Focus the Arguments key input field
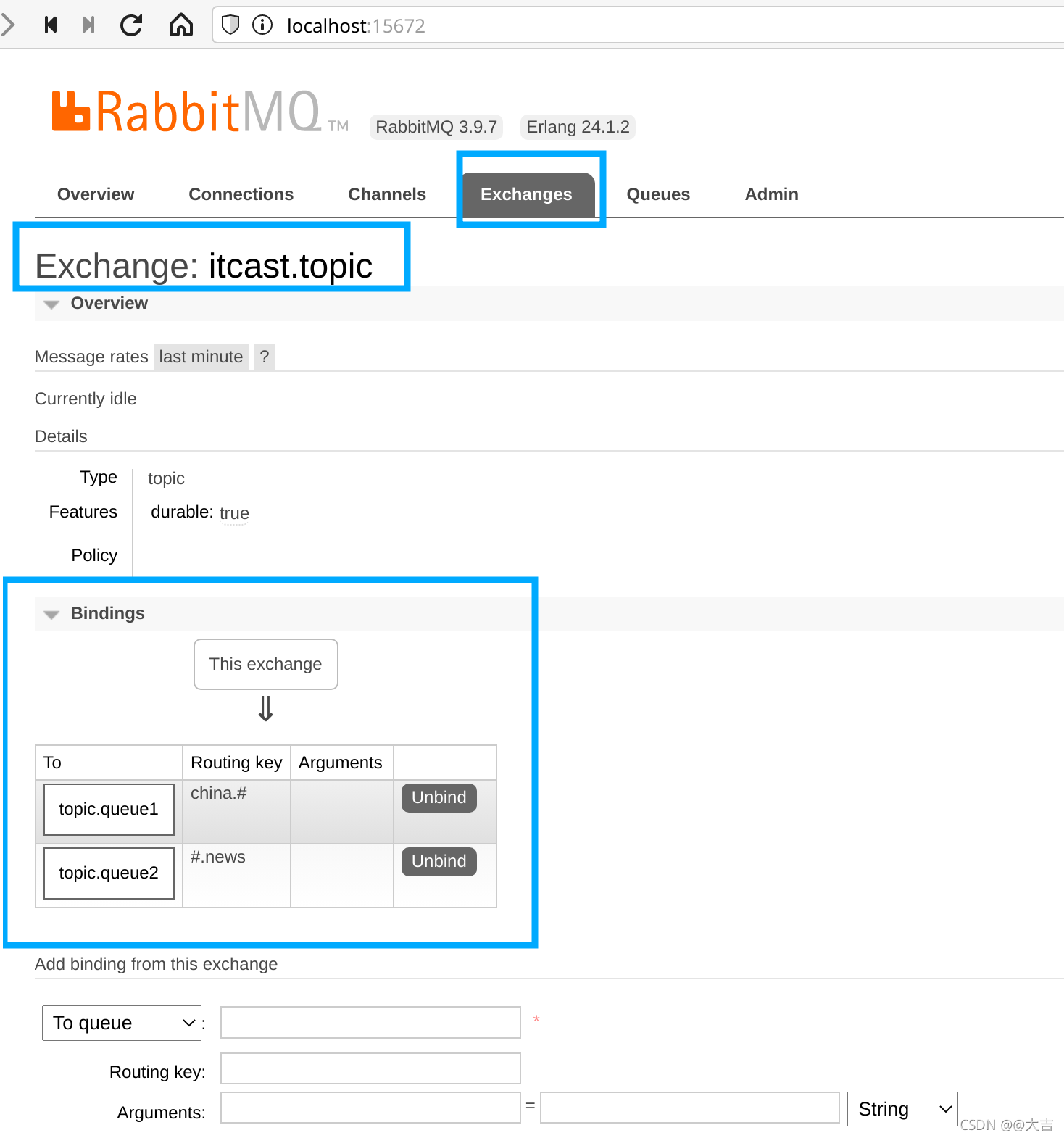This screenshot has height=1138, width=1064. [x=370, y=1108]
